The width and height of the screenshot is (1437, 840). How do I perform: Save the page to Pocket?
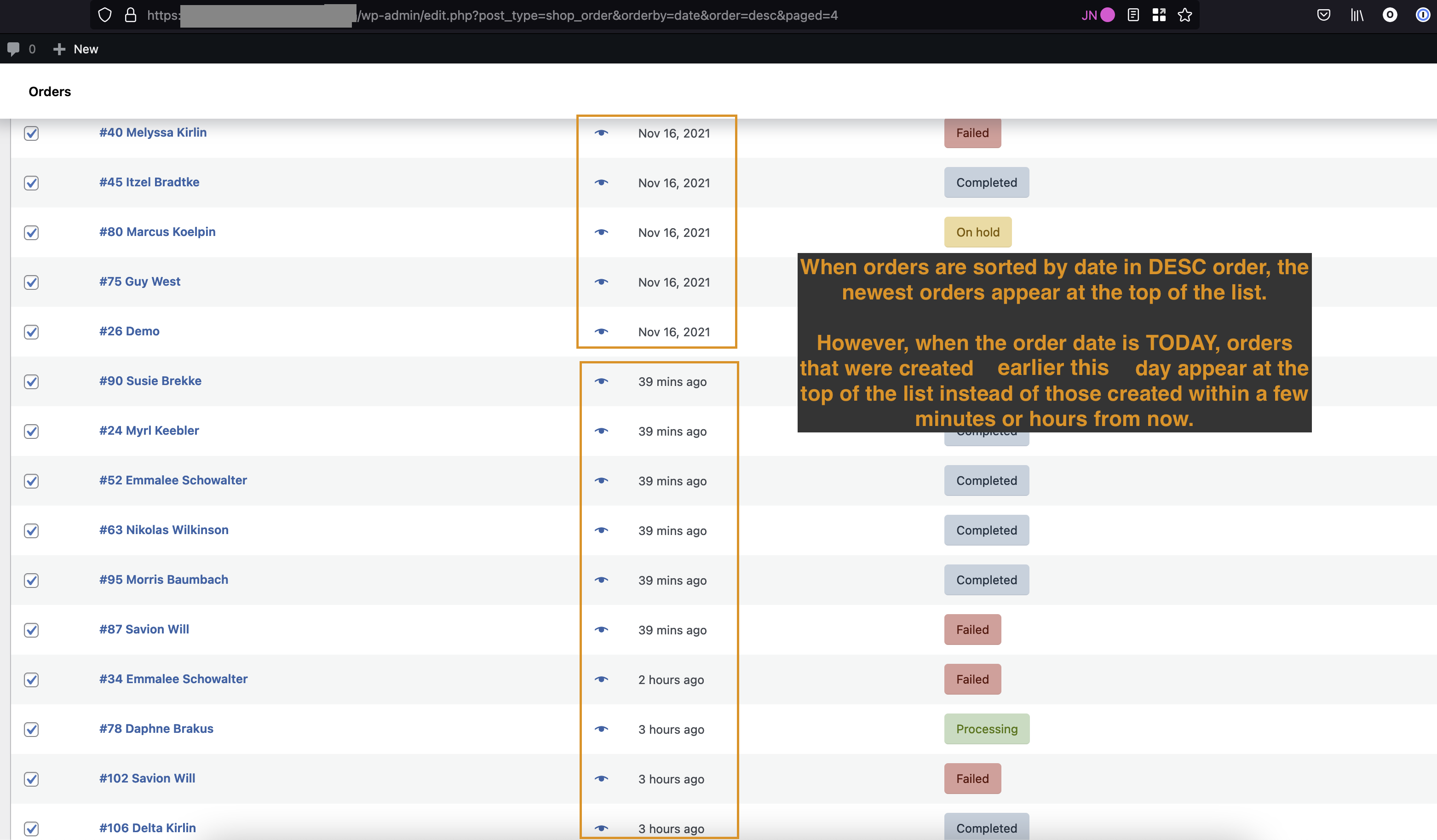point(1324,15)
